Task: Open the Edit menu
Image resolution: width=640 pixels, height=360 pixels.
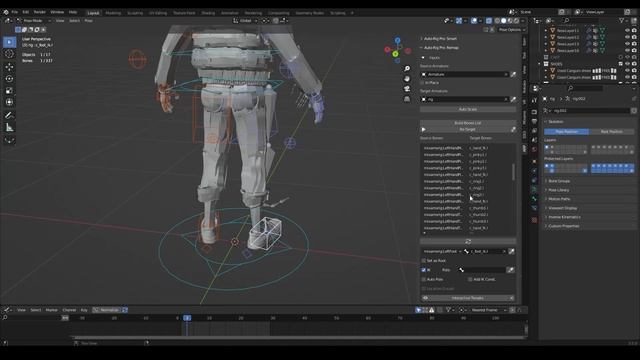Action: (26, 12)
